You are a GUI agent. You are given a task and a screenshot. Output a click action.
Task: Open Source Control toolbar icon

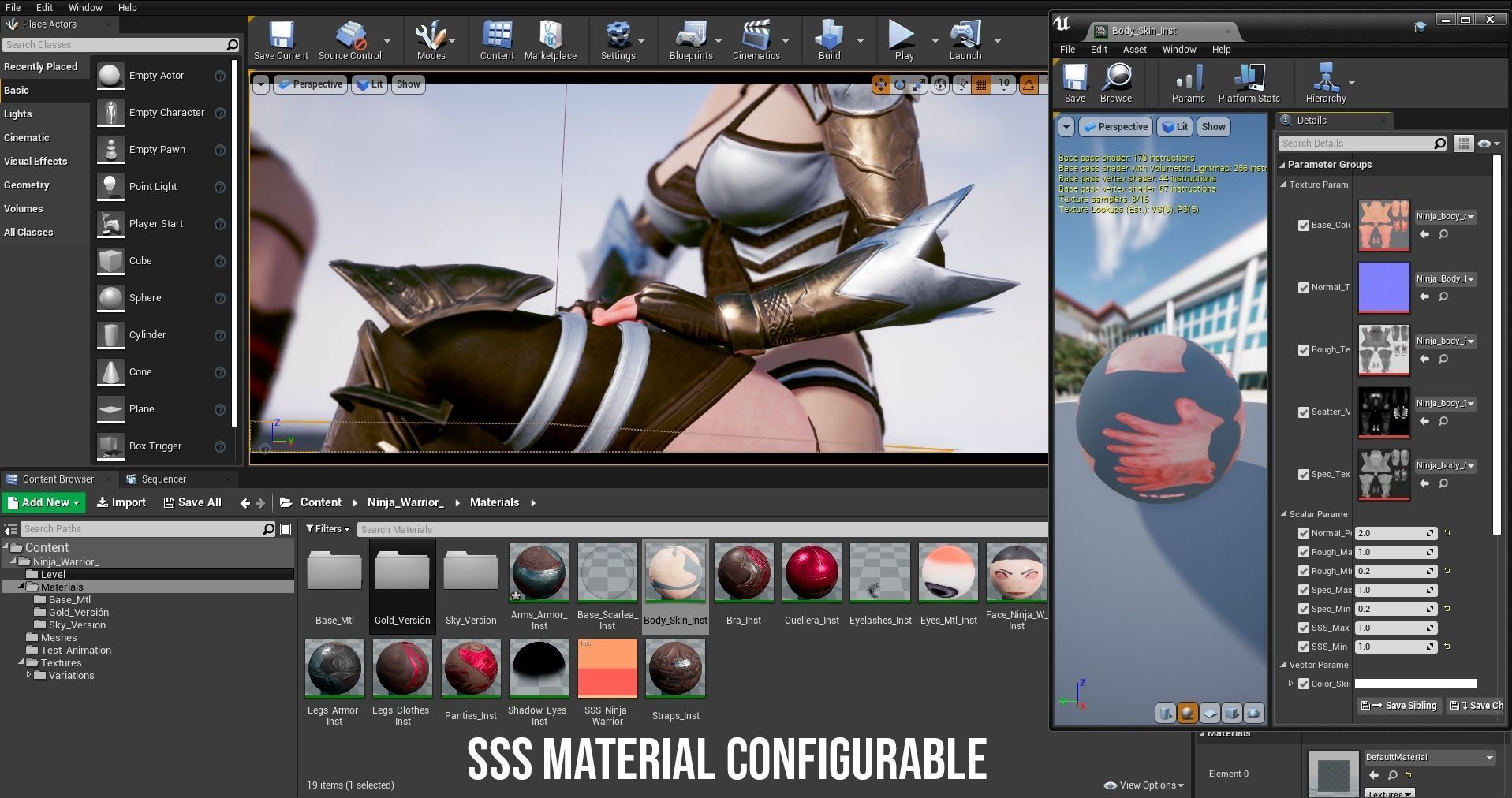pyautogui.click(x=350, y=41)
